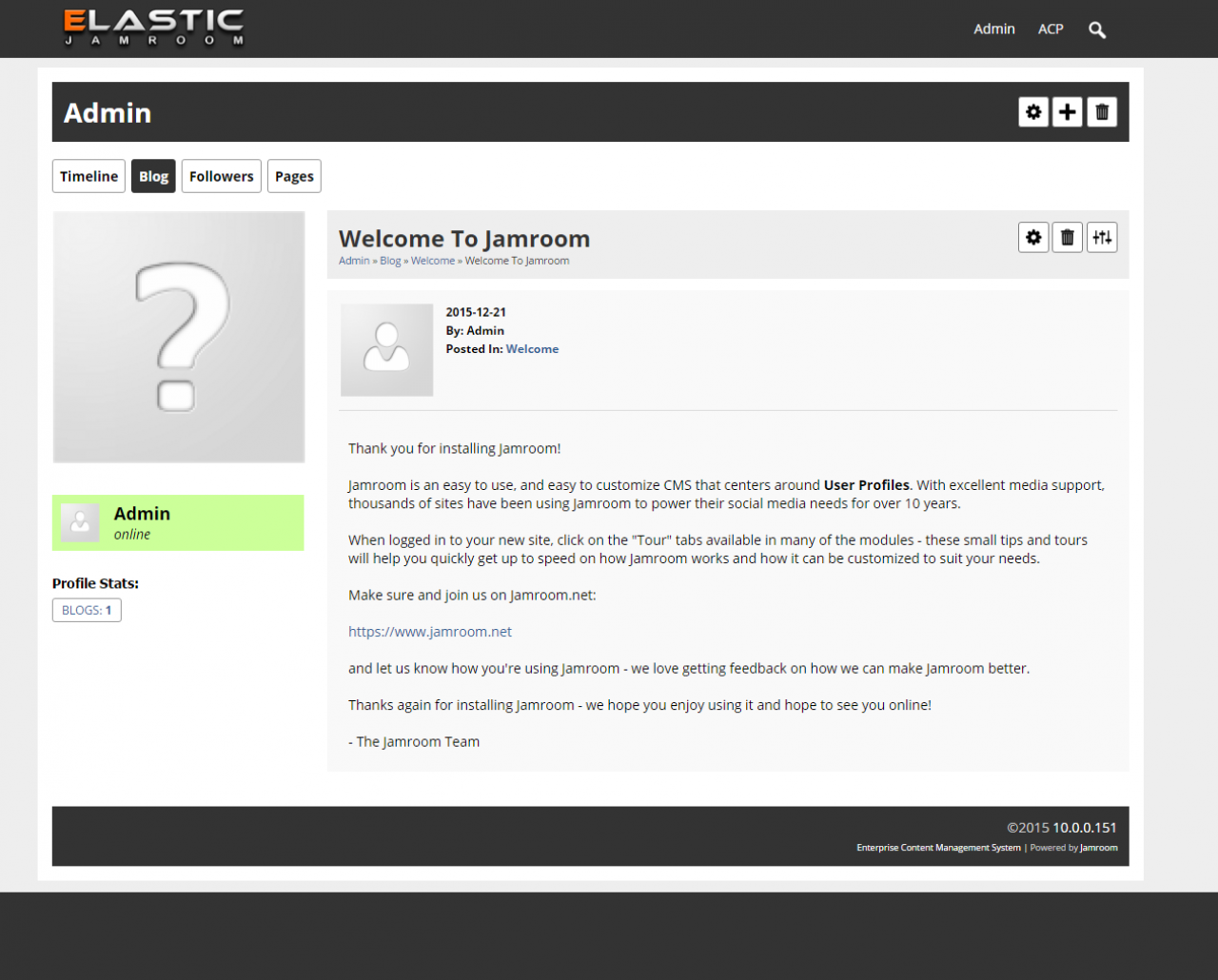
Task: Click the blog author avatar thumbnail
Action: 386,350
